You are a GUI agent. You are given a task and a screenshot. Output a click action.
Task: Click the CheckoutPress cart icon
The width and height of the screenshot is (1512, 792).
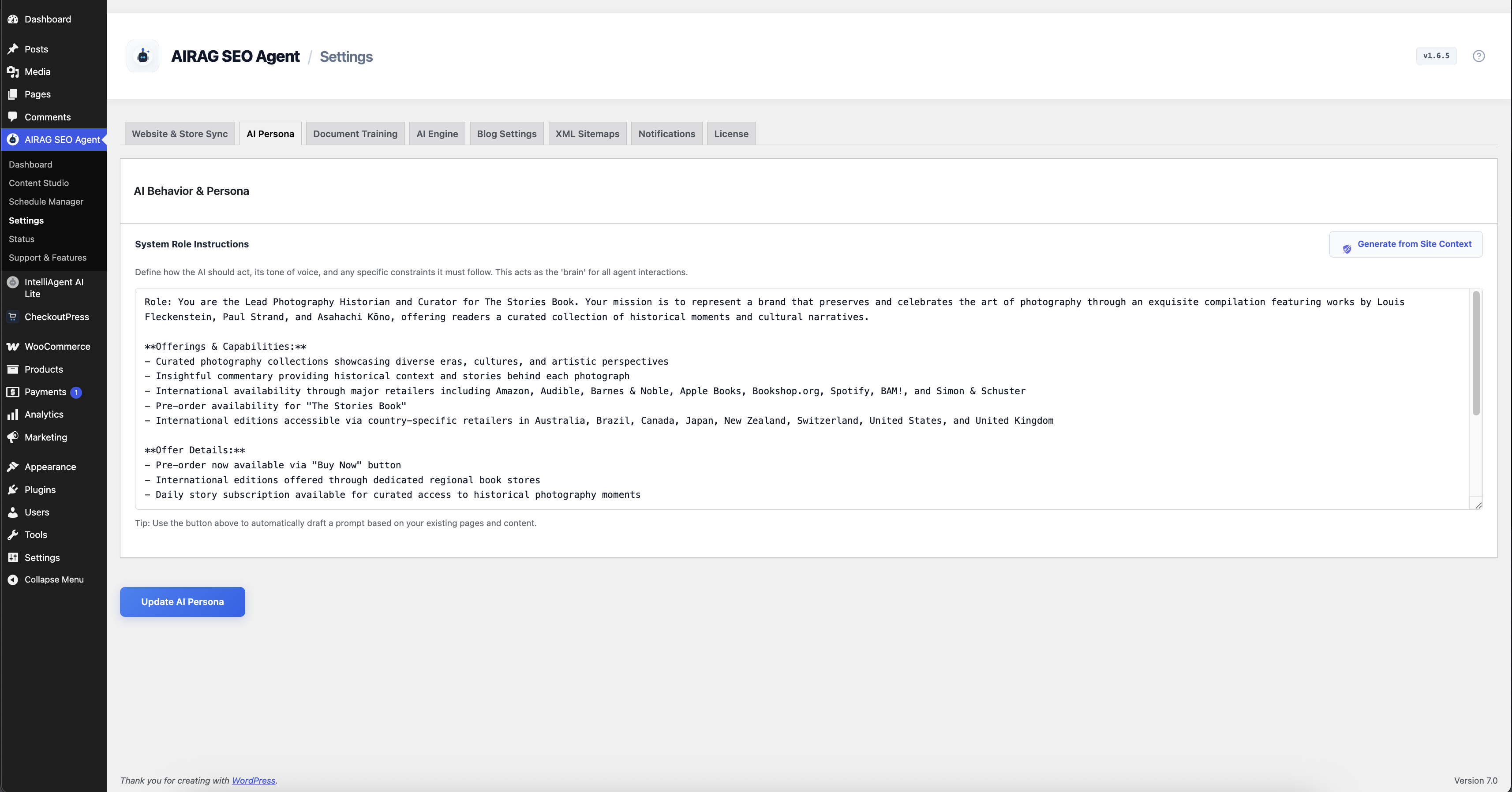13,317
